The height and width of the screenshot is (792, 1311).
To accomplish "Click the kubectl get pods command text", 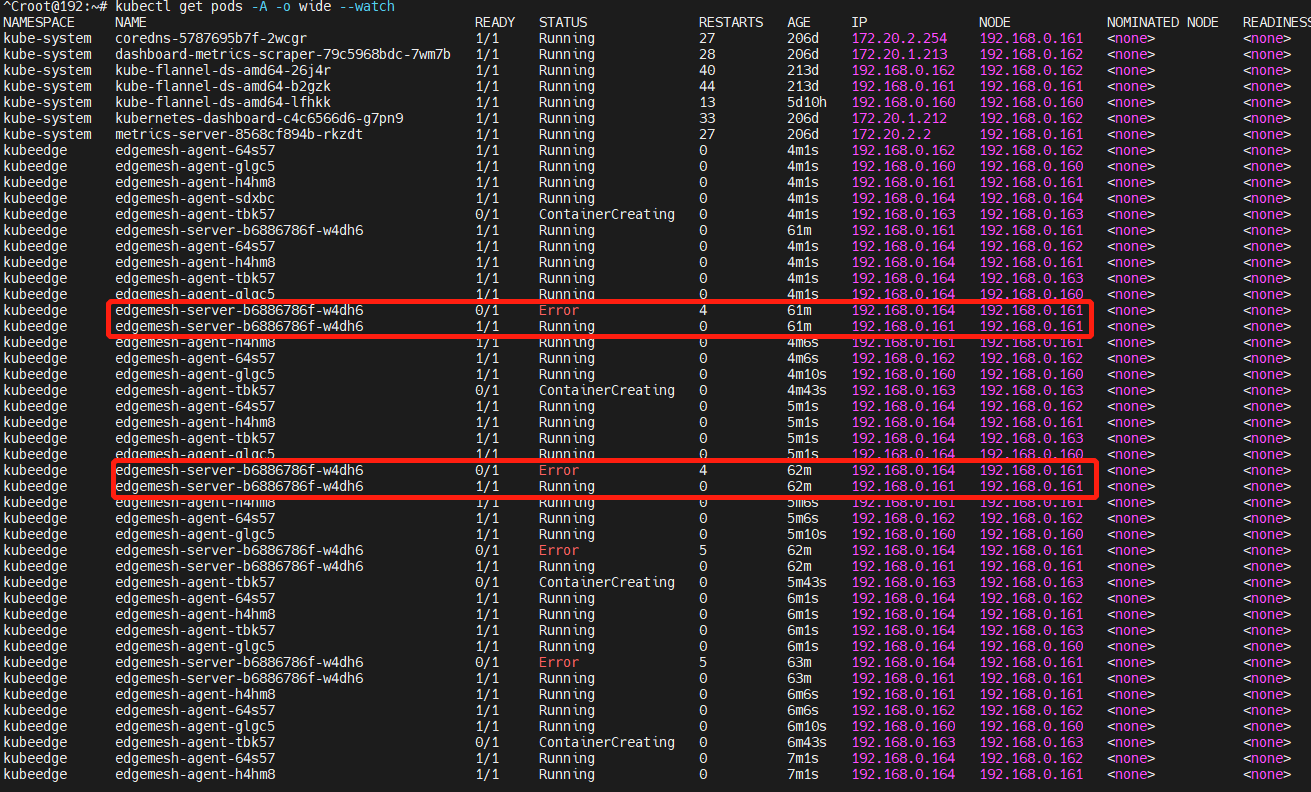I will [x=255, y=7].
